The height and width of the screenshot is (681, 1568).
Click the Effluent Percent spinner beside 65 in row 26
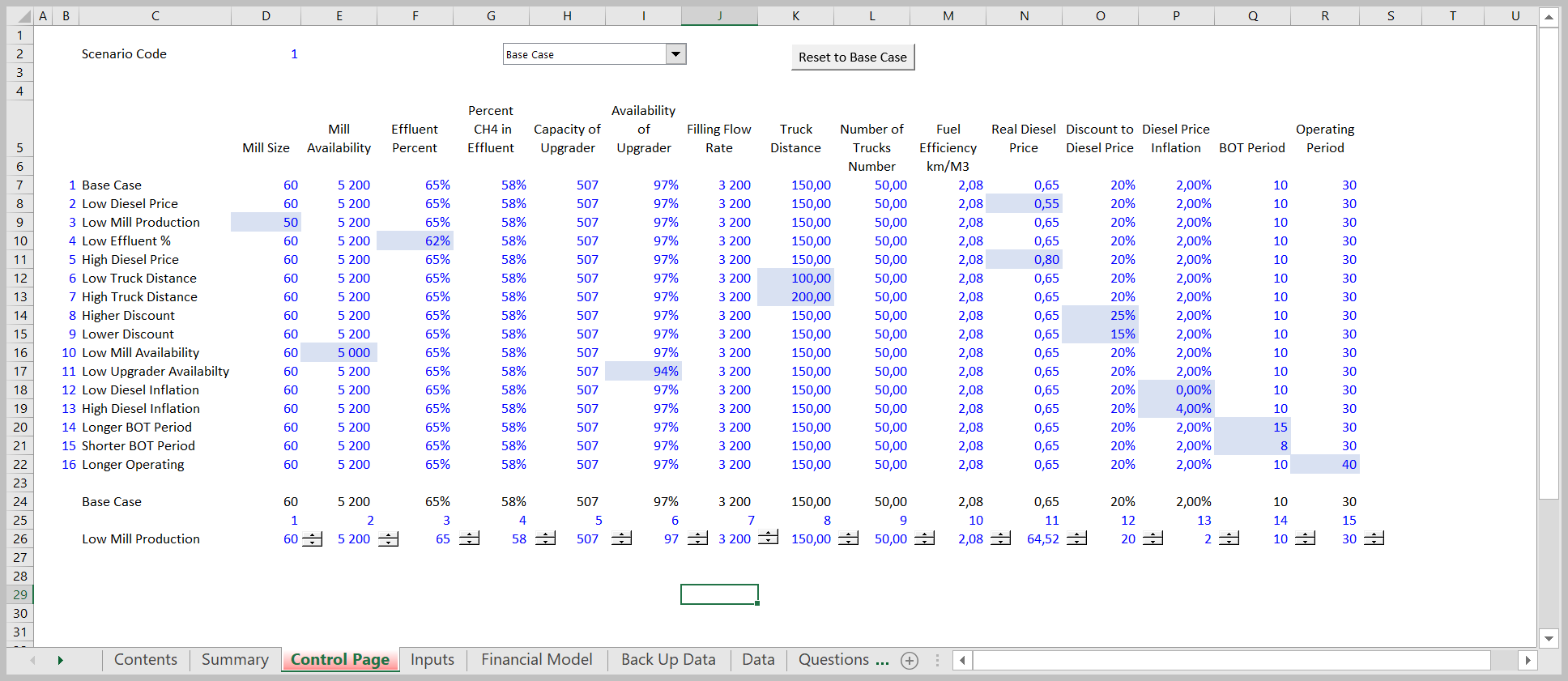pyautogui.click(x=469, y=538)
